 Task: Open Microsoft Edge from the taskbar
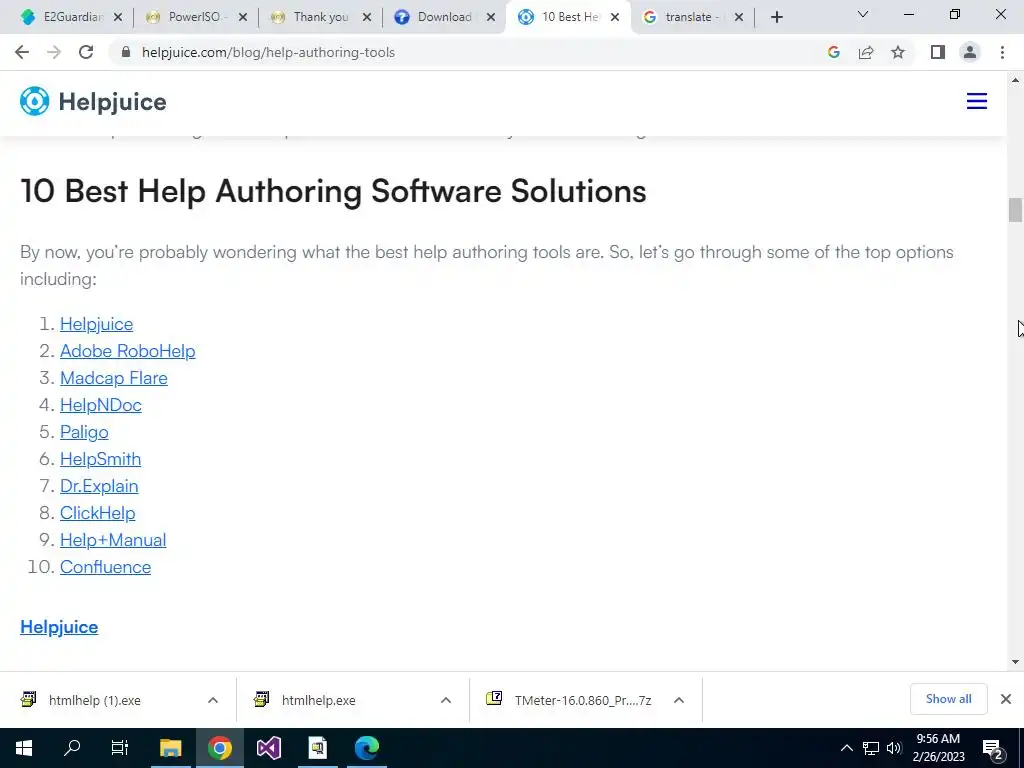(x=367, y=748)
